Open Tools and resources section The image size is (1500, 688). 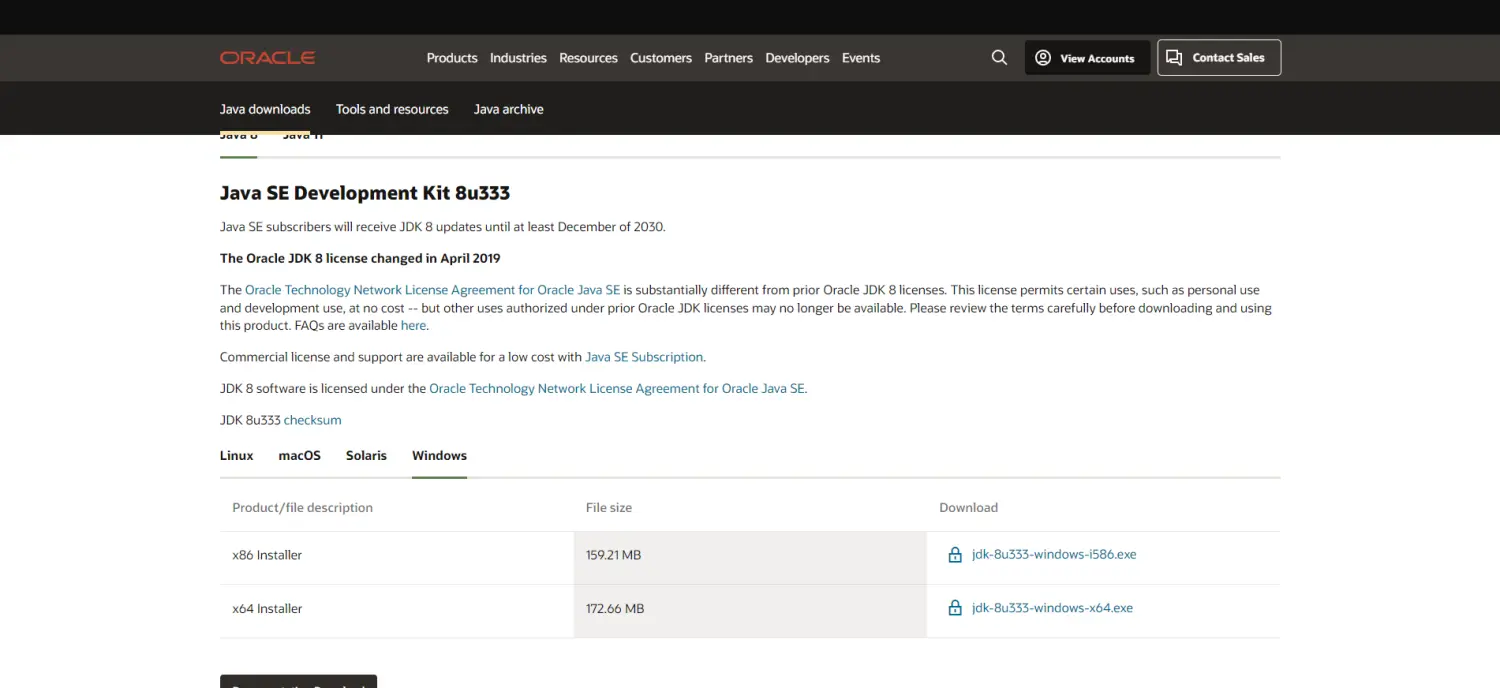click(392, 109)
